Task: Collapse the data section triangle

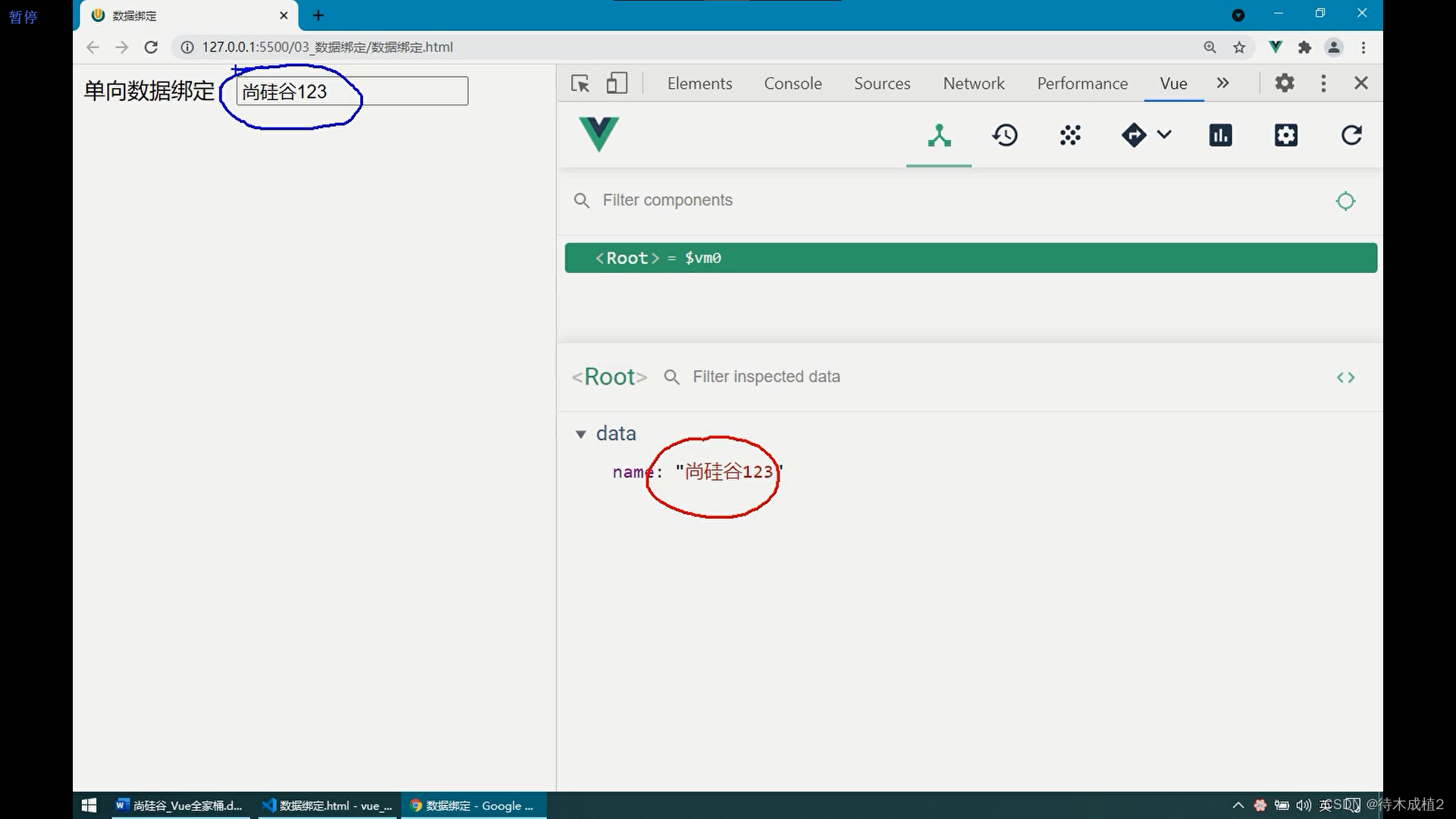Action: [581, 435]
